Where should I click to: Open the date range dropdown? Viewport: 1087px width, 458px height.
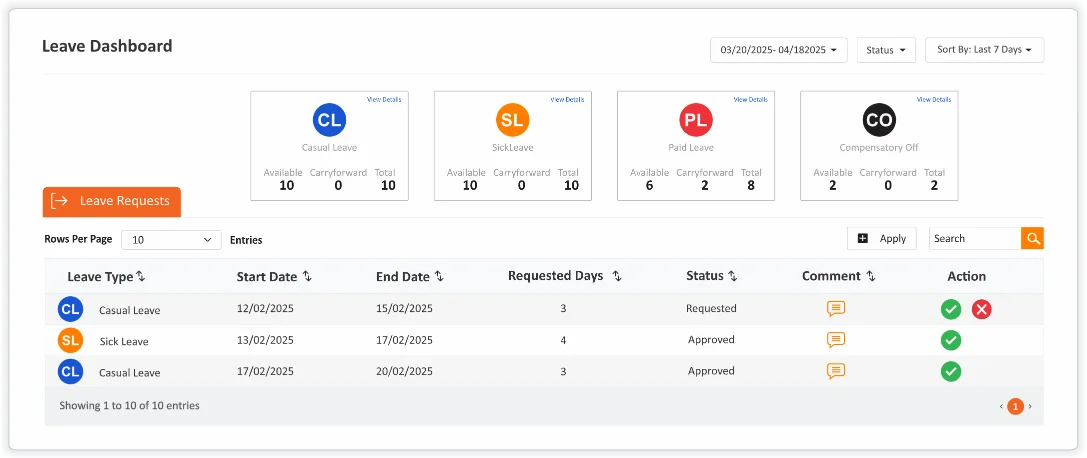point(779,50)
